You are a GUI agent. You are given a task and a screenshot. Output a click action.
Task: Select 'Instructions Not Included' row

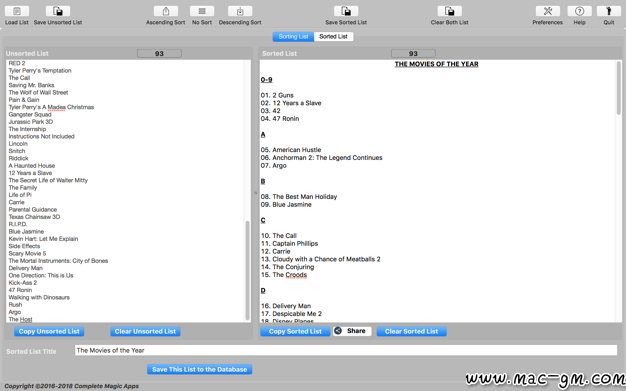click(42, 137)
